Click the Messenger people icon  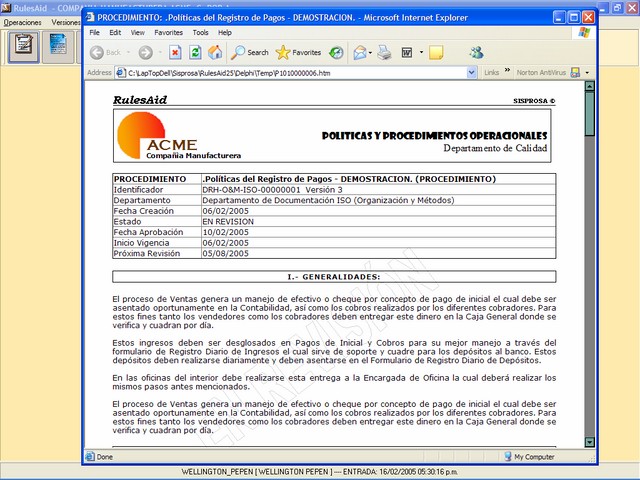tap(476, 52)
